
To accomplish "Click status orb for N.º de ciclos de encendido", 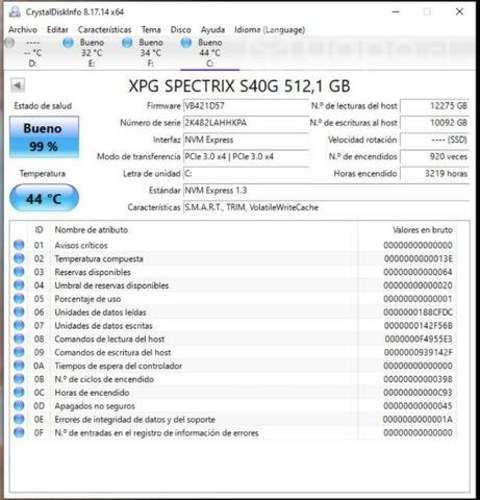I will (19, 379).
